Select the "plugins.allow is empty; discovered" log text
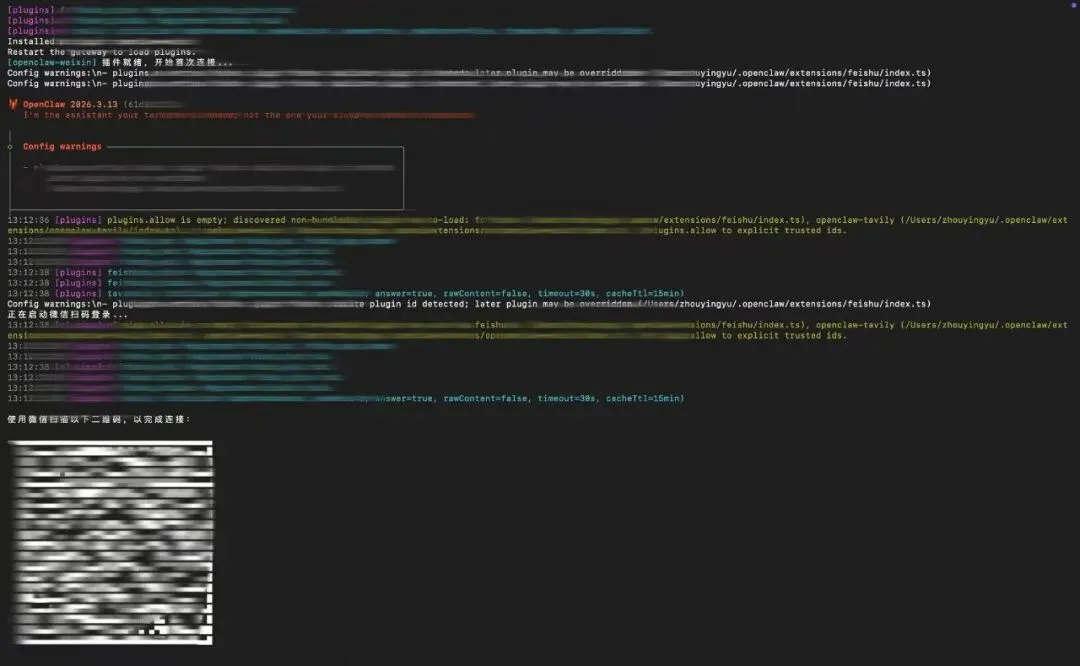Image resolution: width=1080 pixels, height=666 pixels. [196, 220]
